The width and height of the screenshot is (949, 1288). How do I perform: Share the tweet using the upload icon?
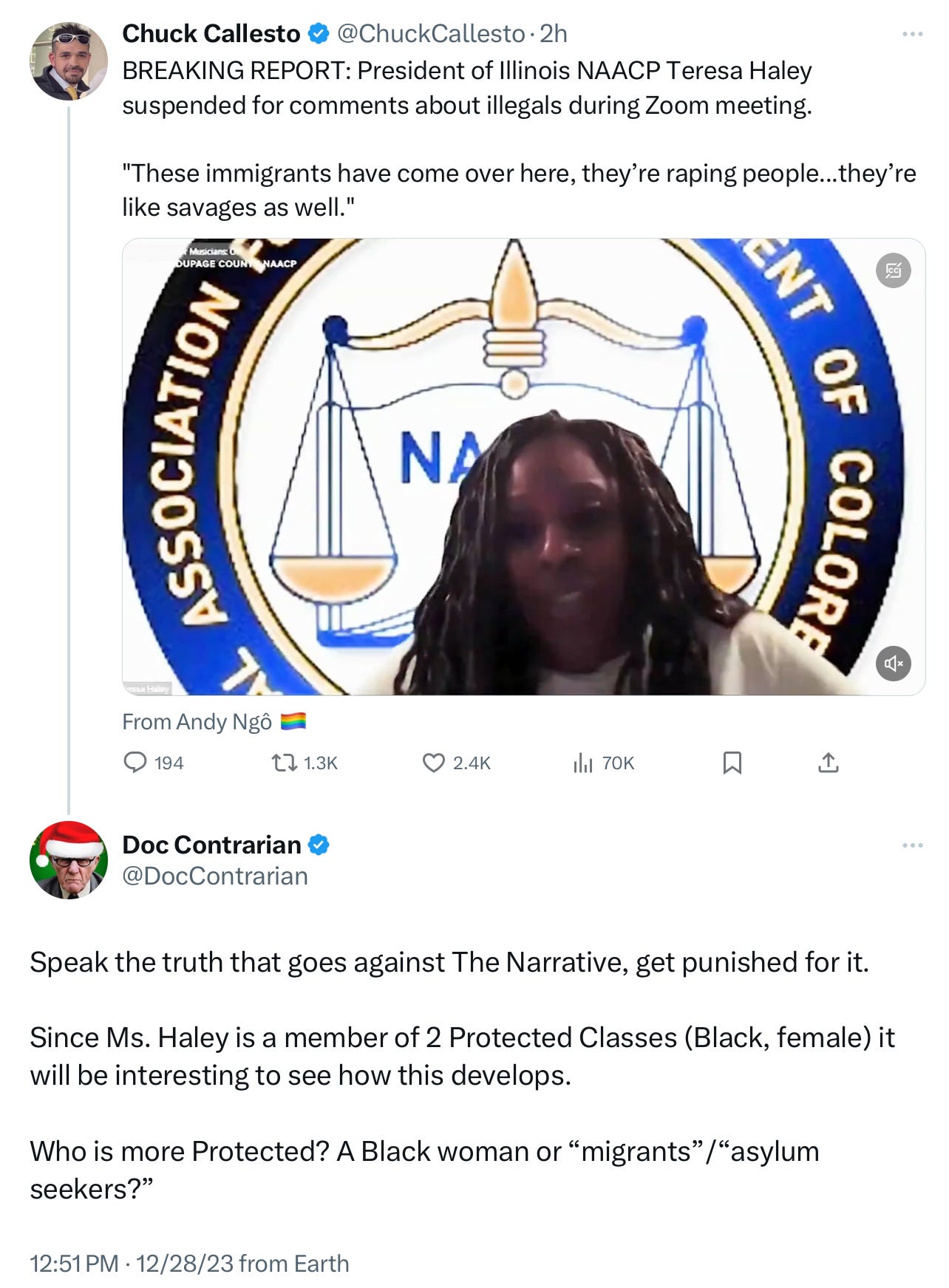(x=829, y=763)
